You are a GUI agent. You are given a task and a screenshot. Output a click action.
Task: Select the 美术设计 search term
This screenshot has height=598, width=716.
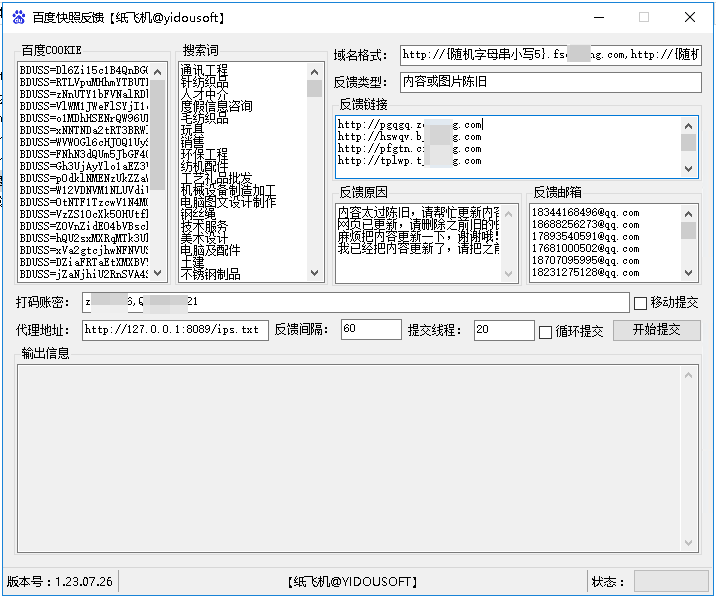click(x=204, y=238)
